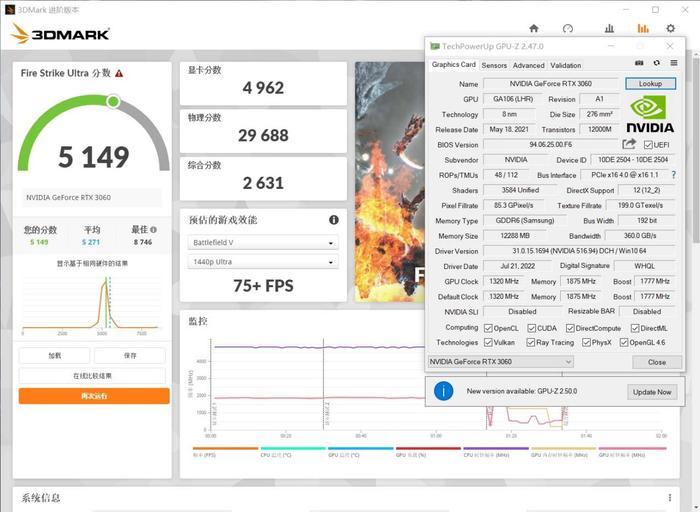The height and width of the screenshot is (512, 700).
Task: Open system info three-dot menu
Action: (x=670, y=498)
